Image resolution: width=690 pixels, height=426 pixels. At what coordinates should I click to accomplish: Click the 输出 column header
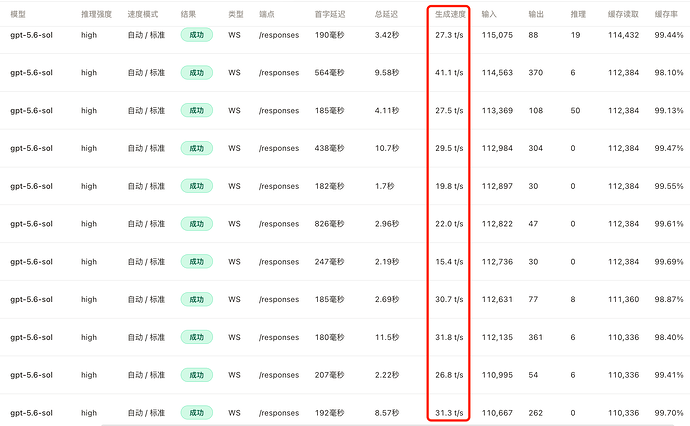pyautogui.click(x=536, y=15)
